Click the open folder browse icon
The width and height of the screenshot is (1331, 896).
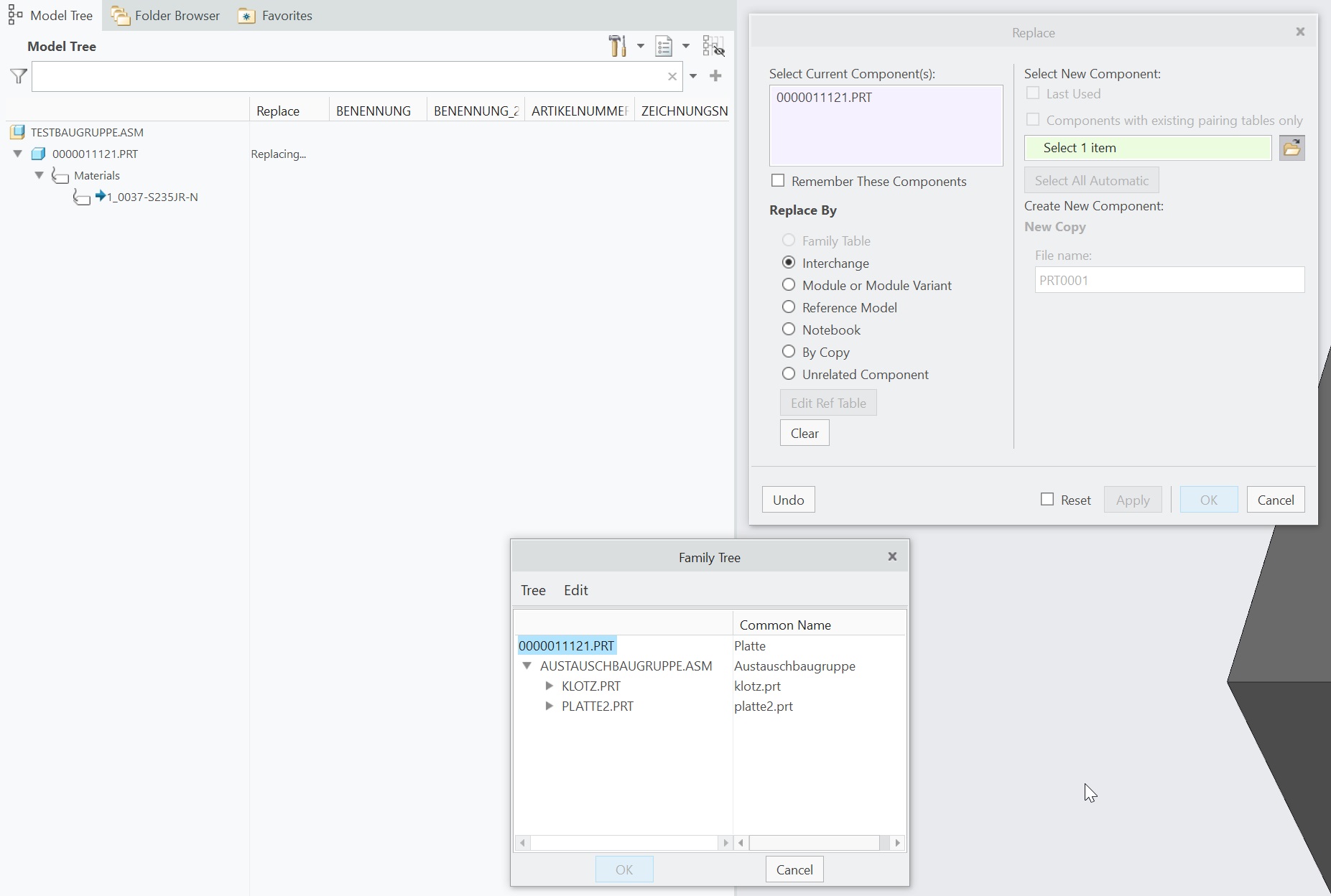point(1291,148)
